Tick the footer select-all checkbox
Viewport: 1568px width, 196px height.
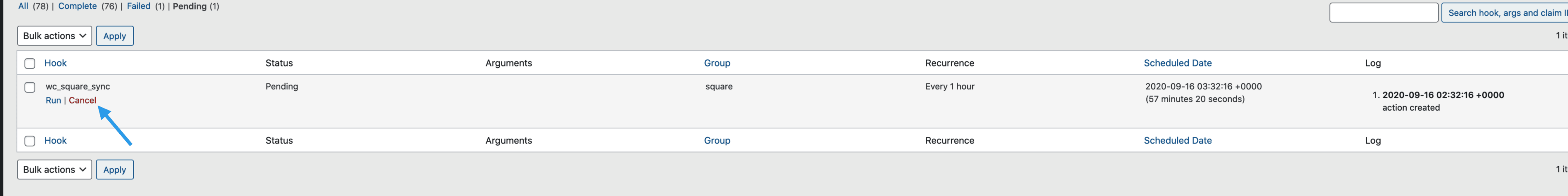point(30,141)
